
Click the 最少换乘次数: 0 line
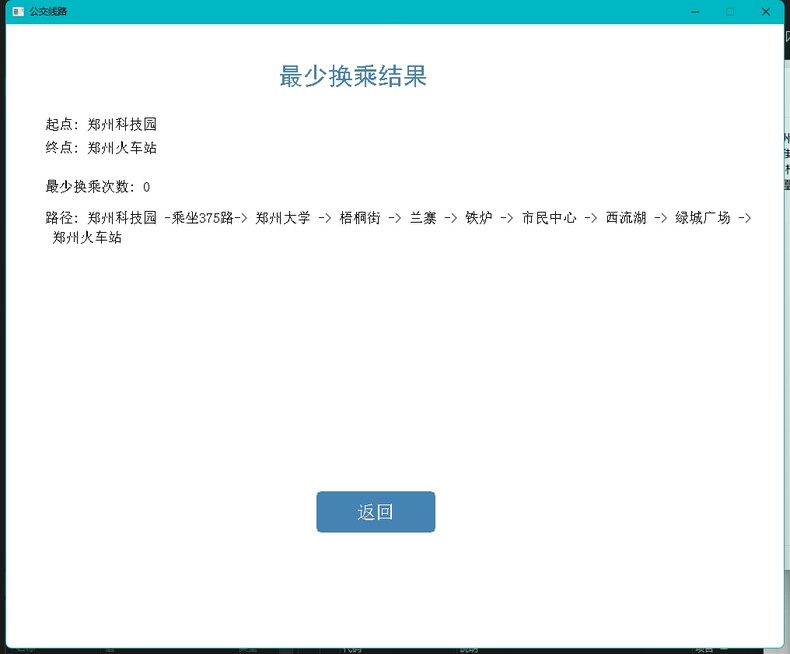pyautogui.click(x=98, y=186)
